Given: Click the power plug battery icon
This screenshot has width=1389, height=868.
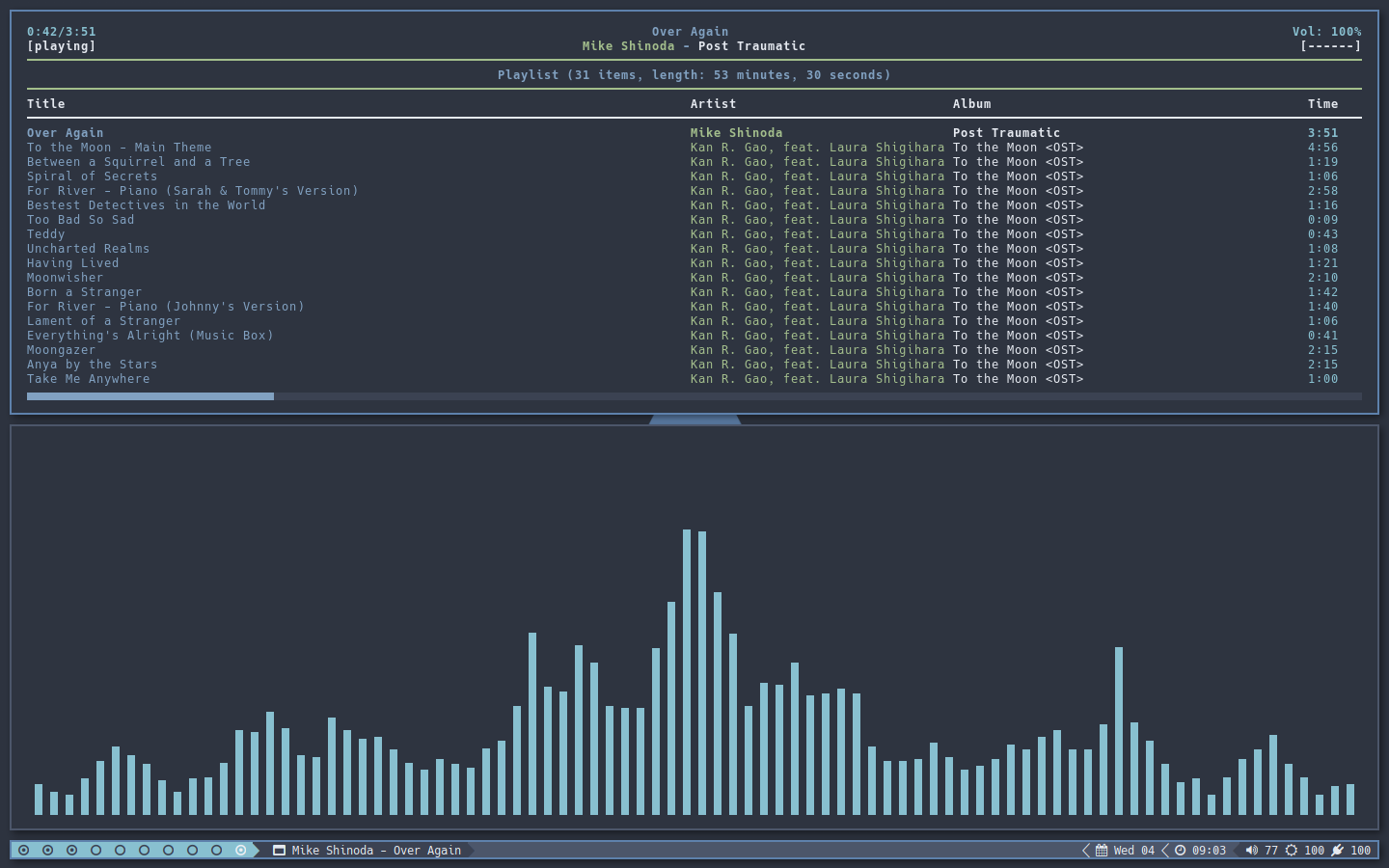Looking at the screenshot, I should click(1337, 851).
